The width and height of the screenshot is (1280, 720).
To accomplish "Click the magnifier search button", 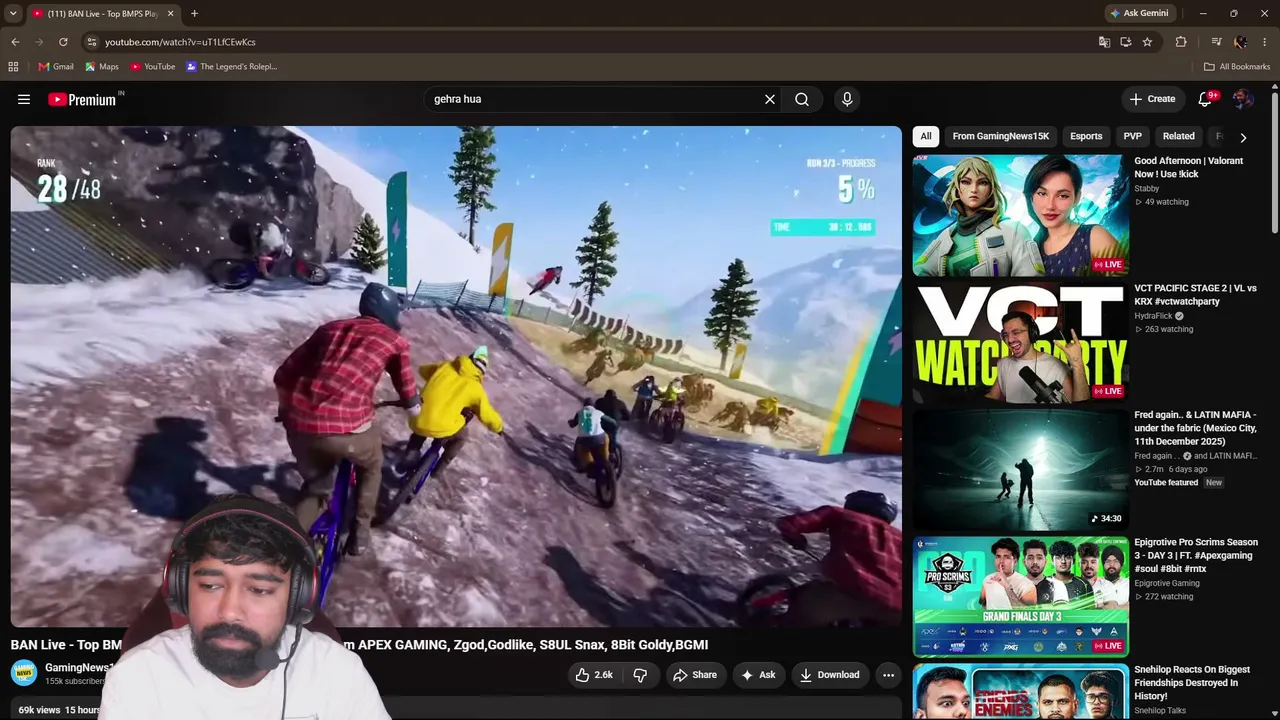I will pos(802,99).
